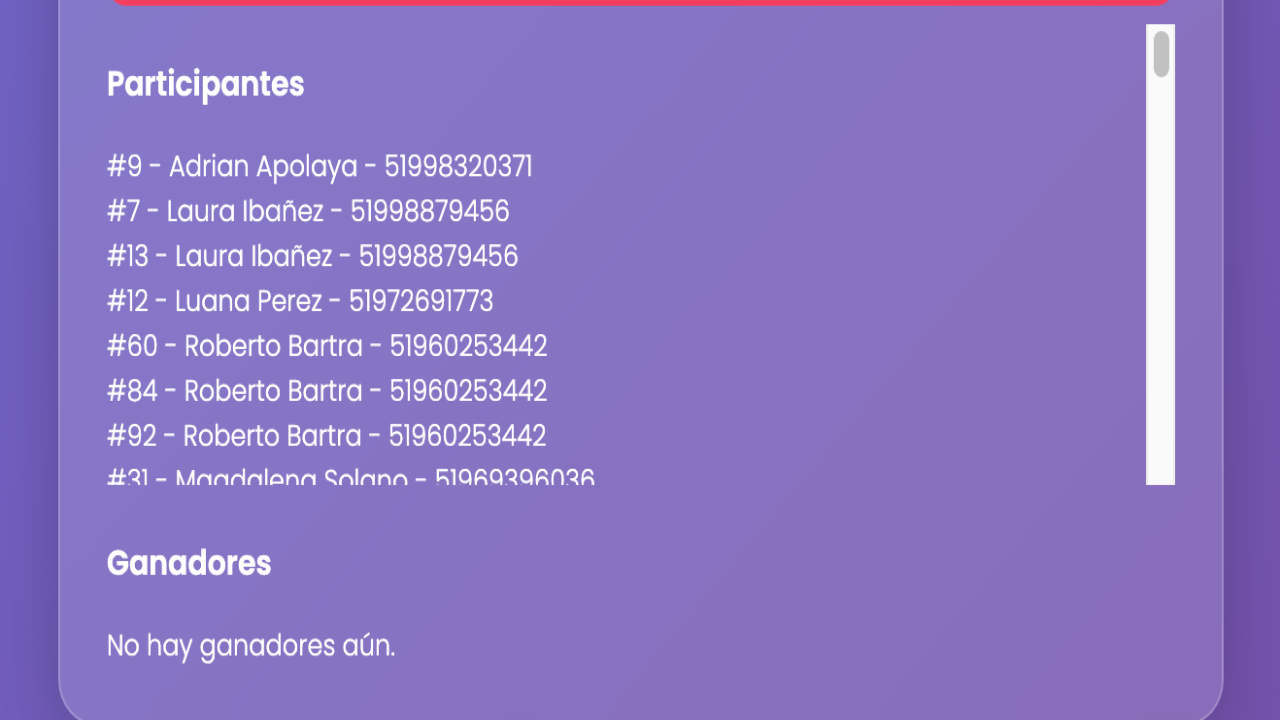The width and height of the screenshot is (1280, 720).
Task: Select ticket #13 Laura Ibañez entry
Action: (312, 256)
